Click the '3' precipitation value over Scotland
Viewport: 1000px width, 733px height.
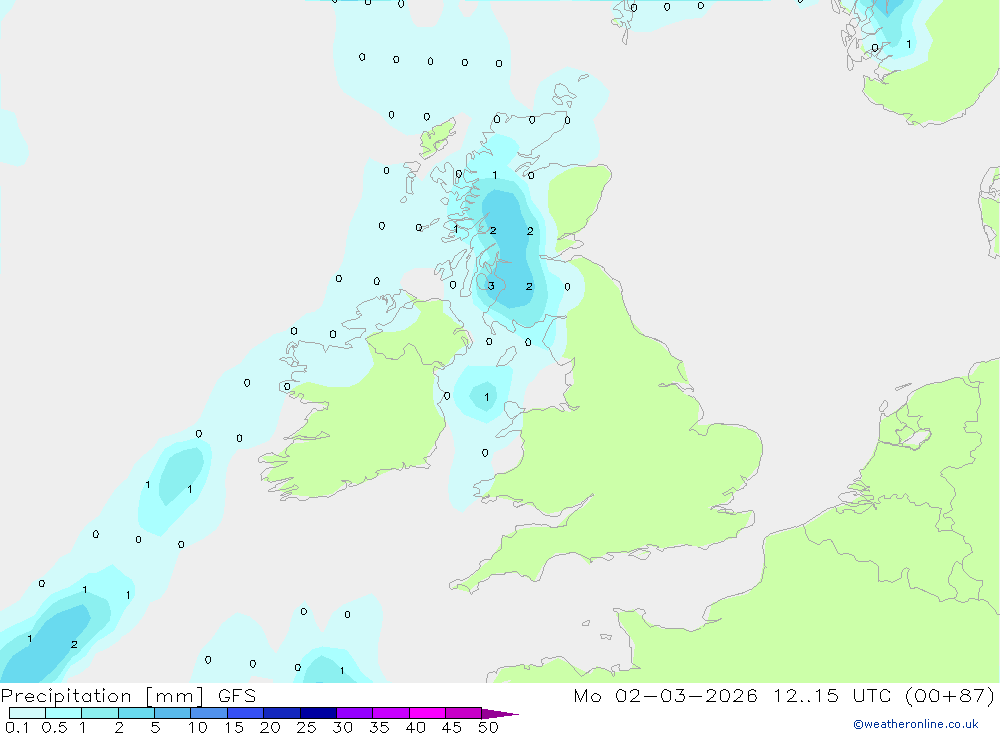click(x=491, y=286)
